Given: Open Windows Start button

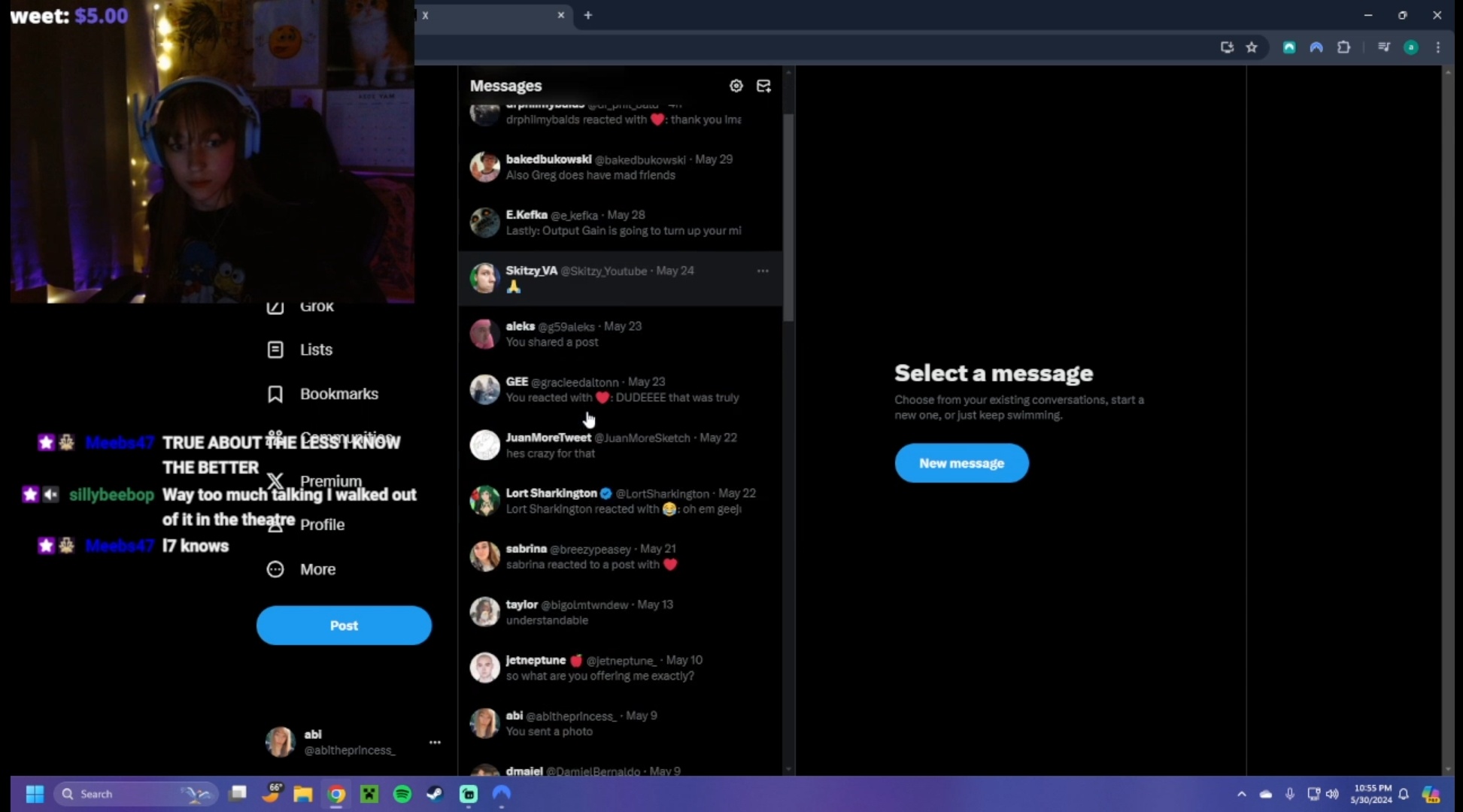Looking at the screenshot, I should click(x=35, y=794).
